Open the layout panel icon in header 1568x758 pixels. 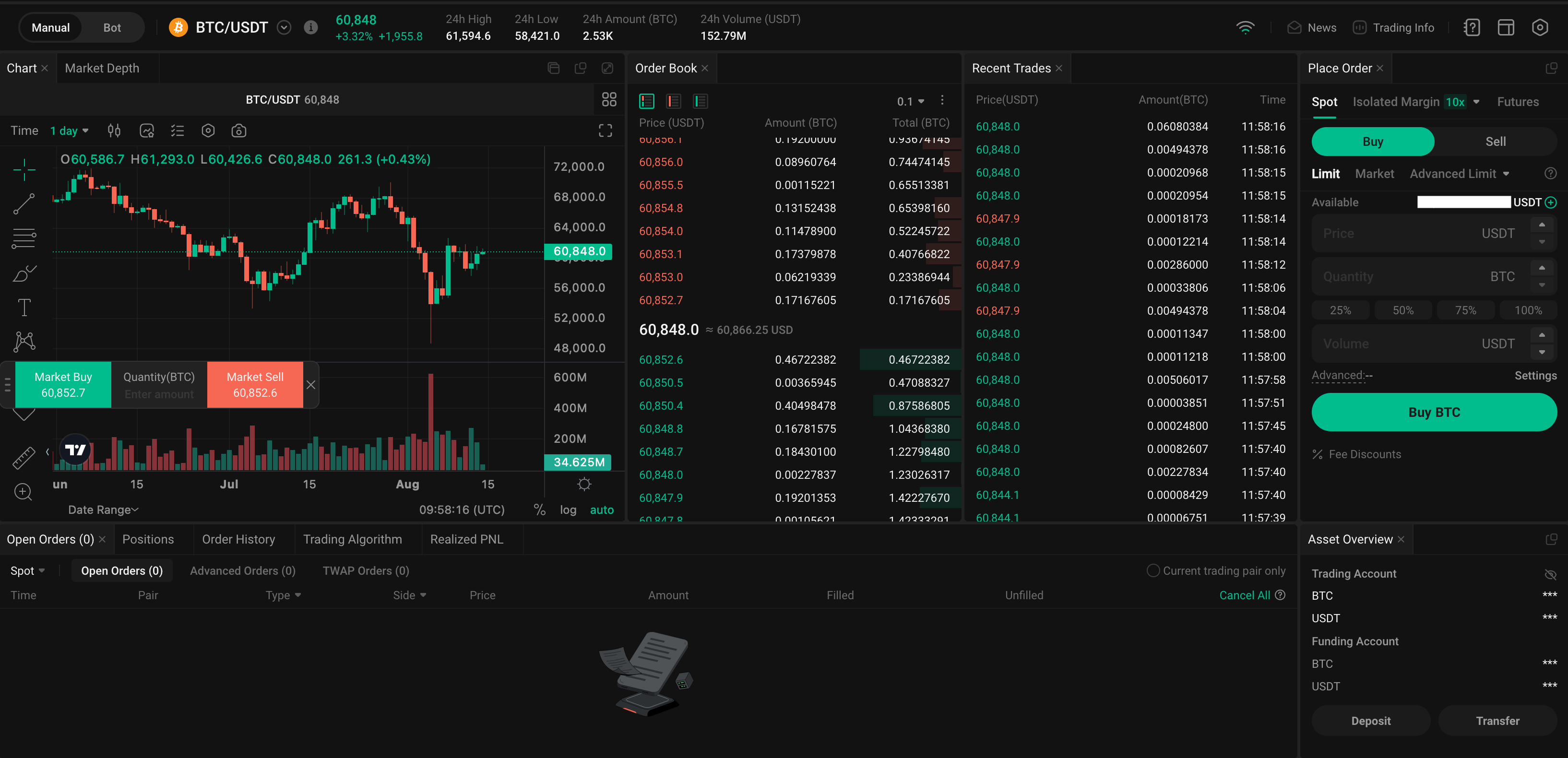coord(1506,27)
